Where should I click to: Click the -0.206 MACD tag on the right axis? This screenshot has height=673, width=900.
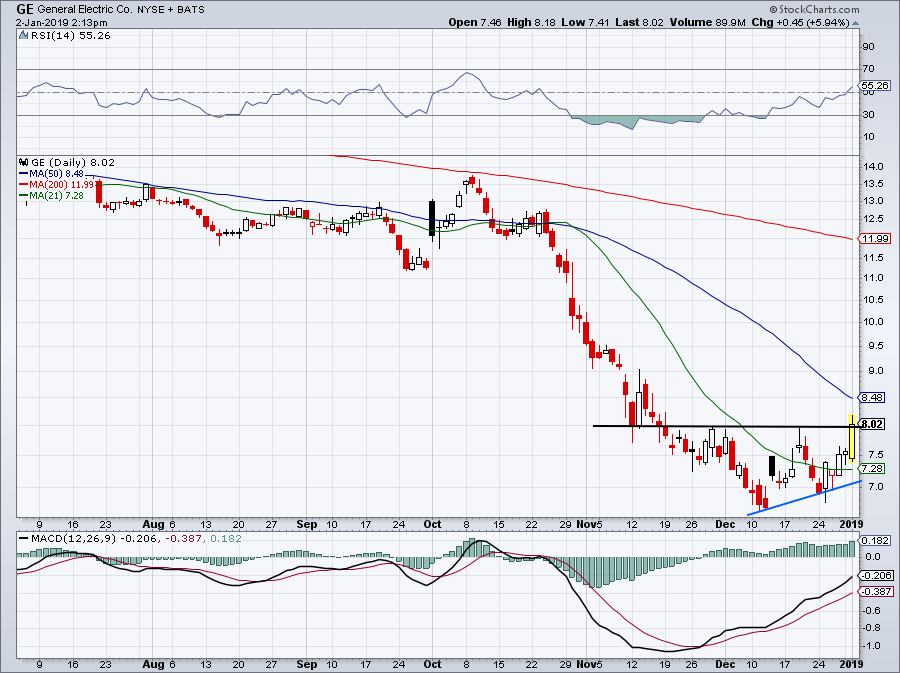876,575
